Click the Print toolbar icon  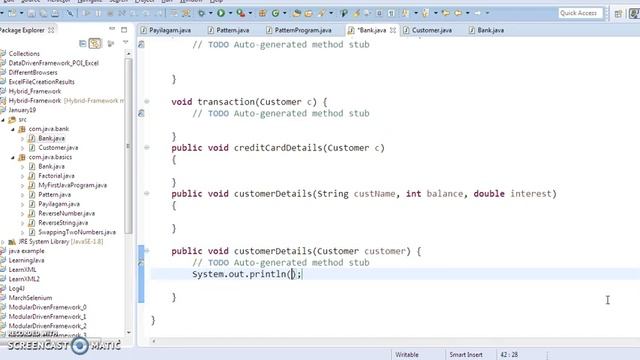[x=55, y=13]
